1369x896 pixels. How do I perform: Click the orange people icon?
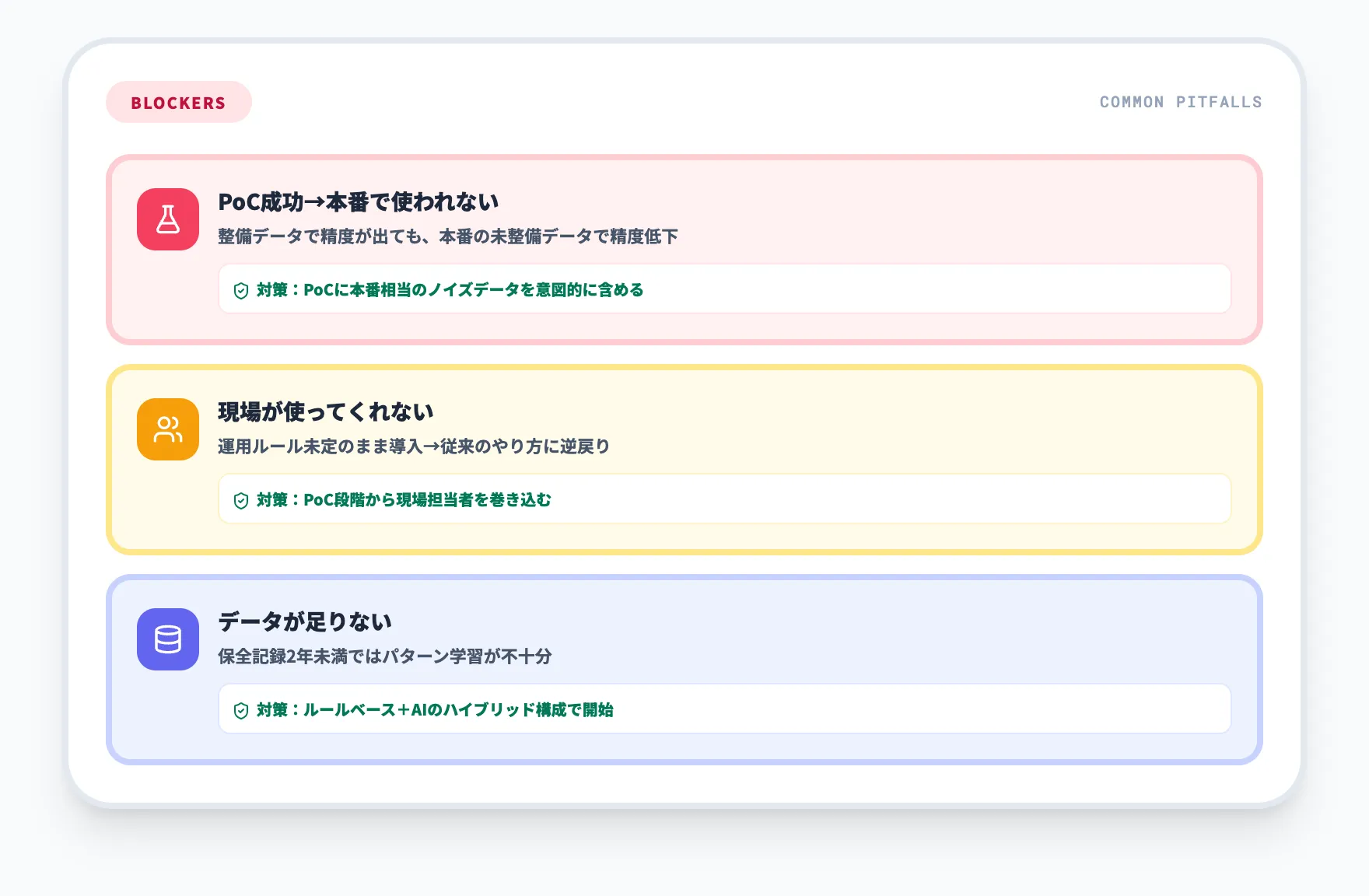(167, 429)
